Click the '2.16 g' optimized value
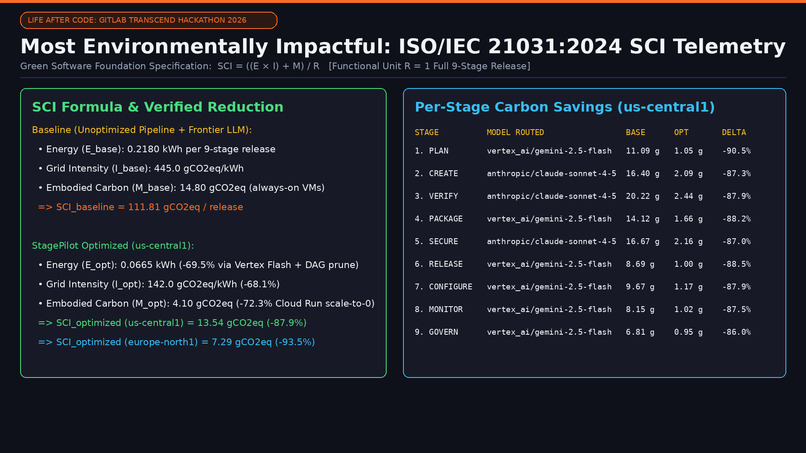 click(688, 242)
